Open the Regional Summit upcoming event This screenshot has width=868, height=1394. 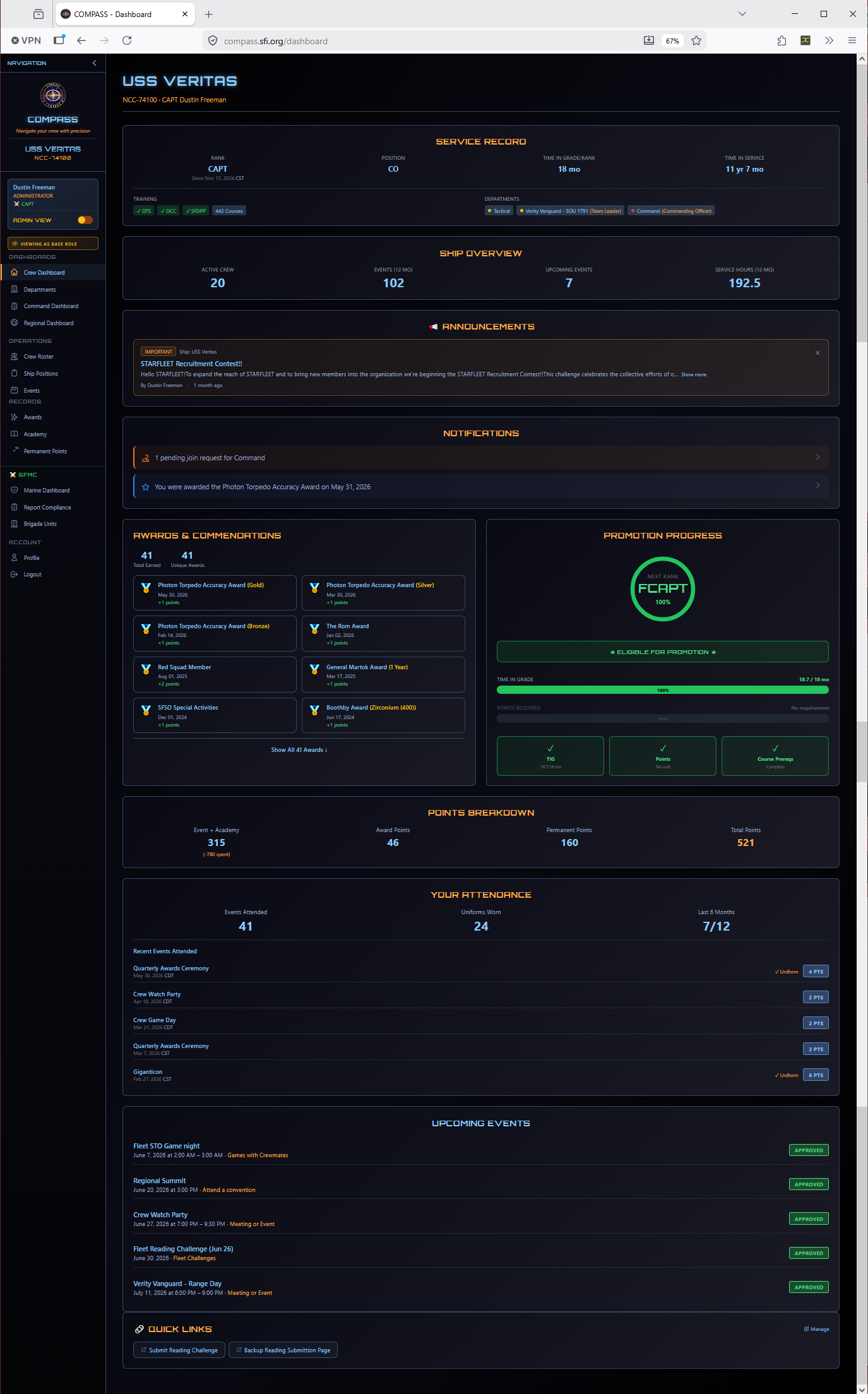[160, 1181]
